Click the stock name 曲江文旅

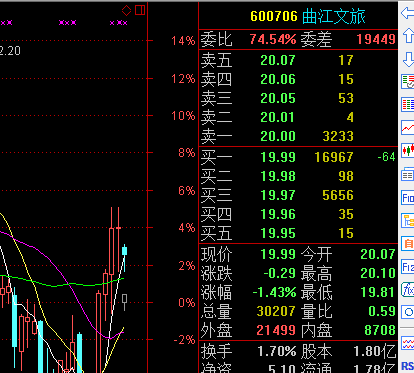click(x=334, y=17)
